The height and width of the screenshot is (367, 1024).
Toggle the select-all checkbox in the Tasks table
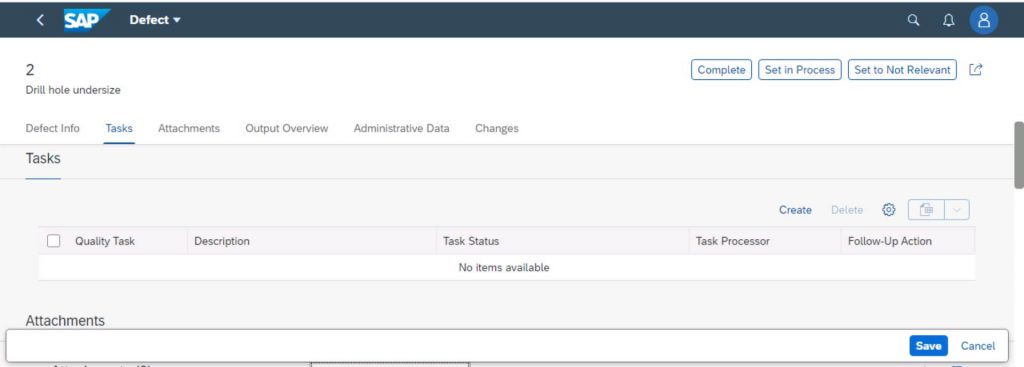(x=54, y=241)
